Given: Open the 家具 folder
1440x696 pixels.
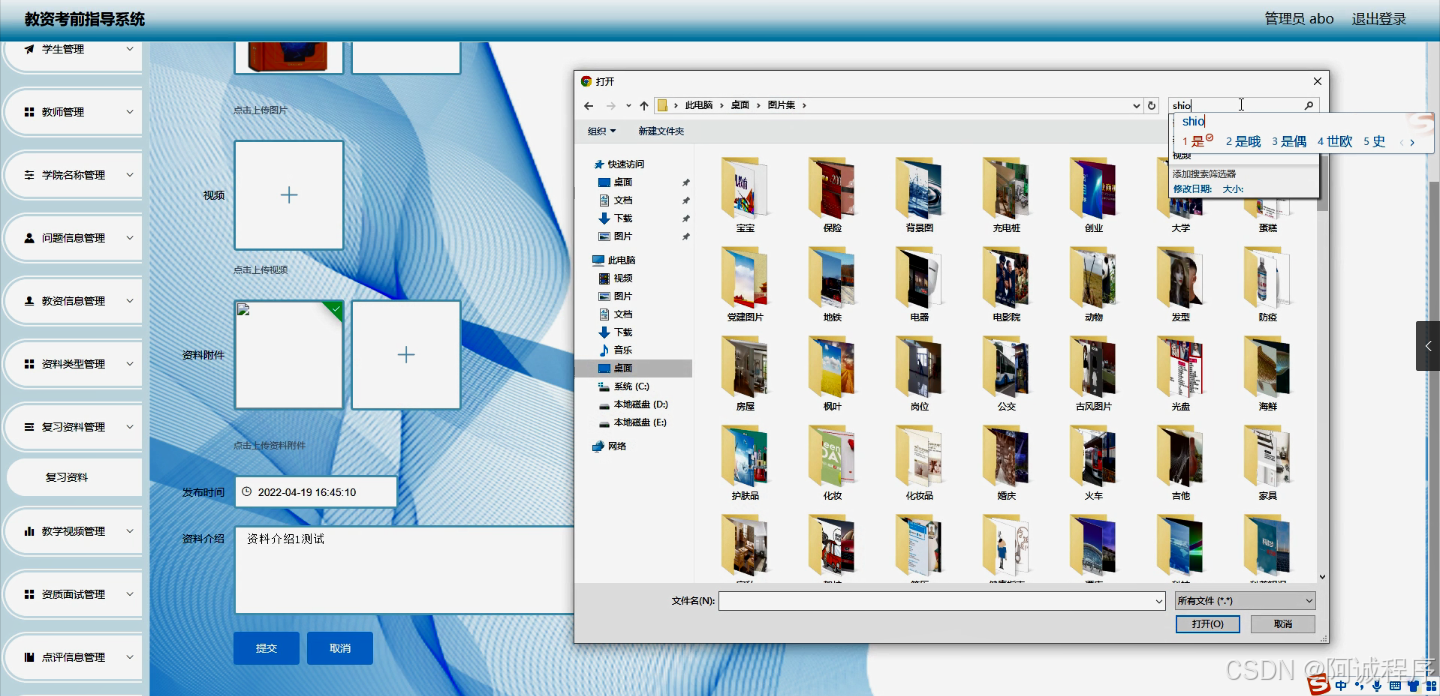Looking at the screenshot, I should click(1268, 463).
